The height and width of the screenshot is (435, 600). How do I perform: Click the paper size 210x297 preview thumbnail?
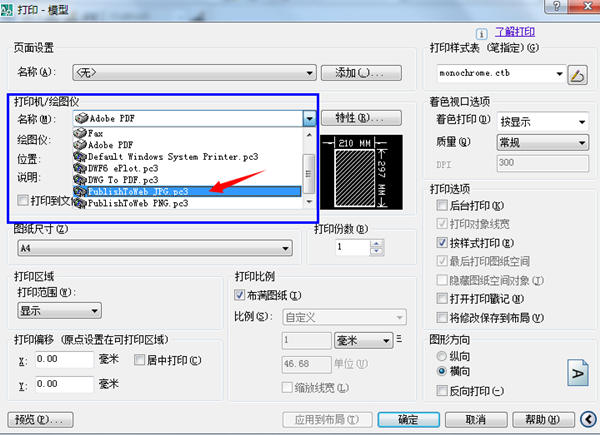[361, 172]
